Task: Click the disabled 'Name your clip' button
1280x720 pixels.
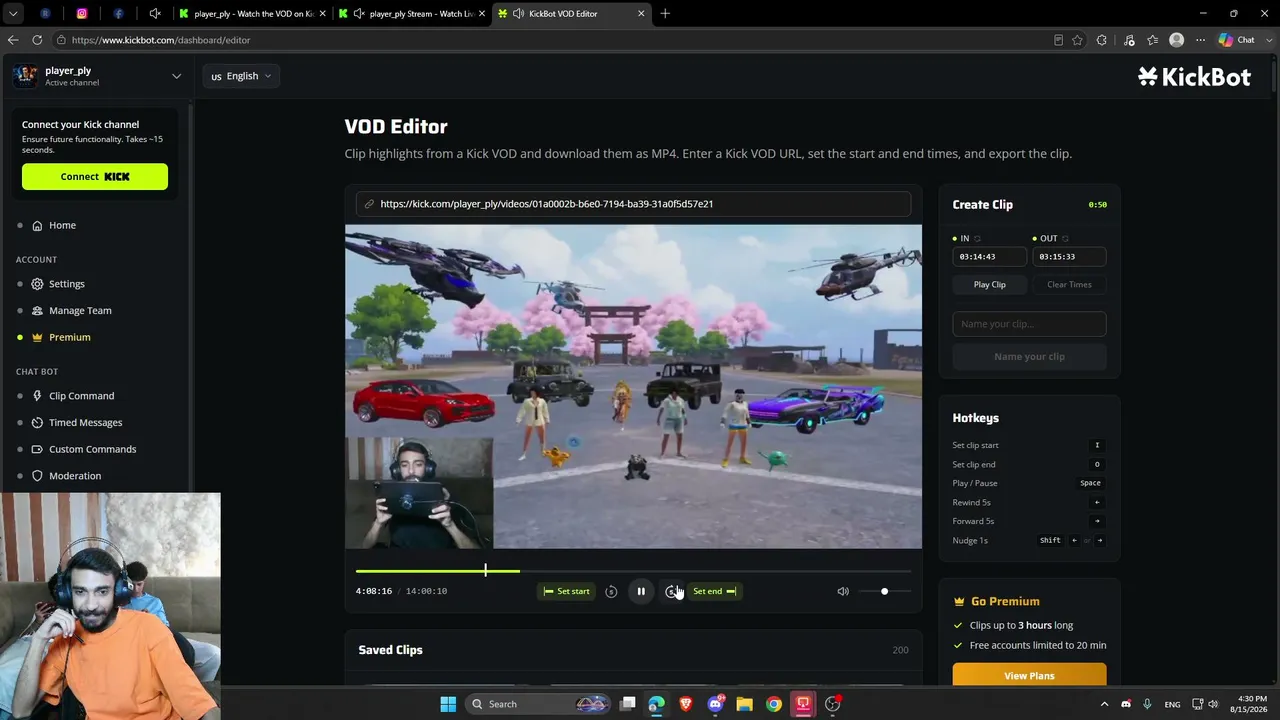Action: [x=1029, y=357]
